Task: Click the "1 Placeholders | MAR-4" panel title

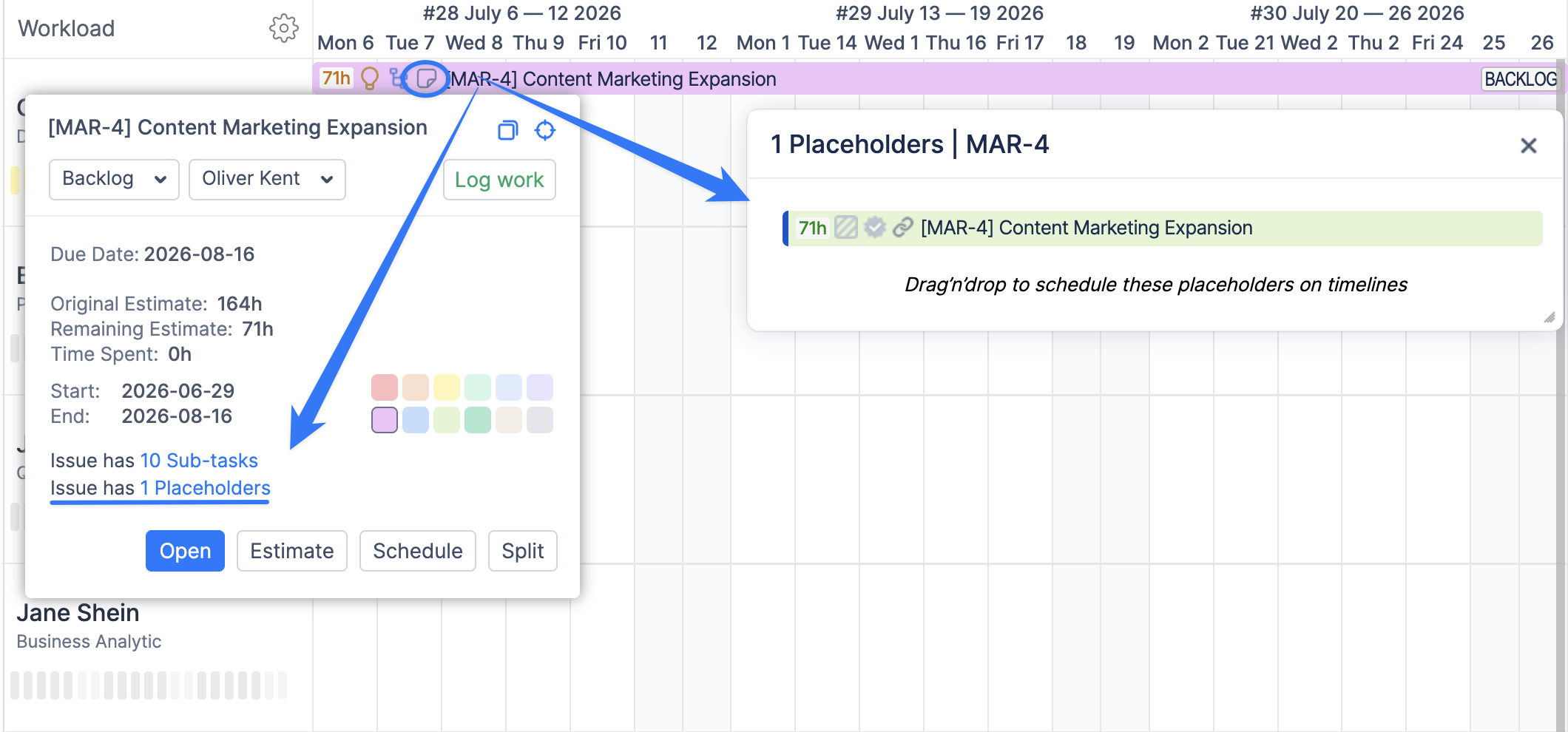Action: [910, 144]
